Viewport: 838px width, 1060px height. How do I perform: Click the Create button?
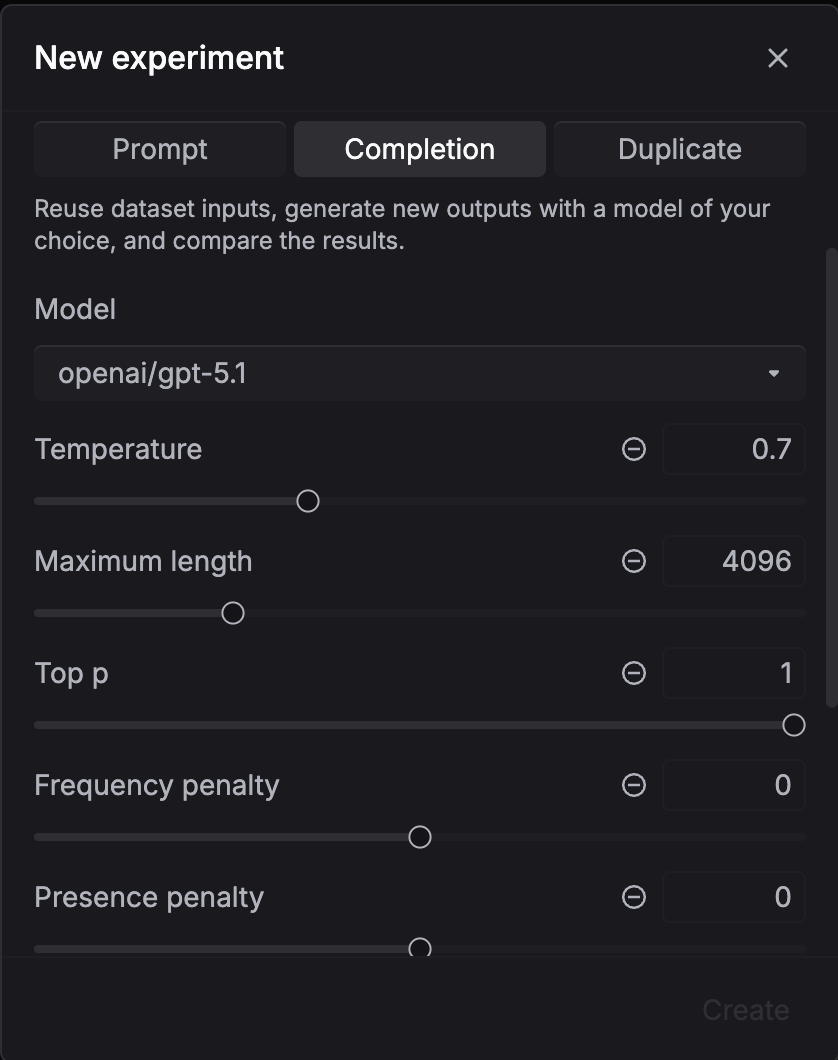point(744,1010)
